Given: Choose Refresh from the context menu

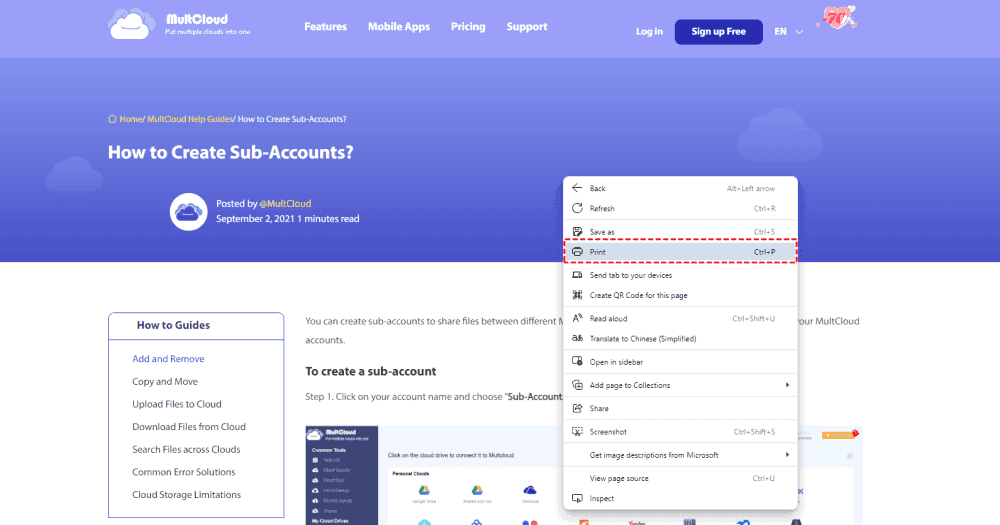Looking at the screenshot, I should coord(680,209).
